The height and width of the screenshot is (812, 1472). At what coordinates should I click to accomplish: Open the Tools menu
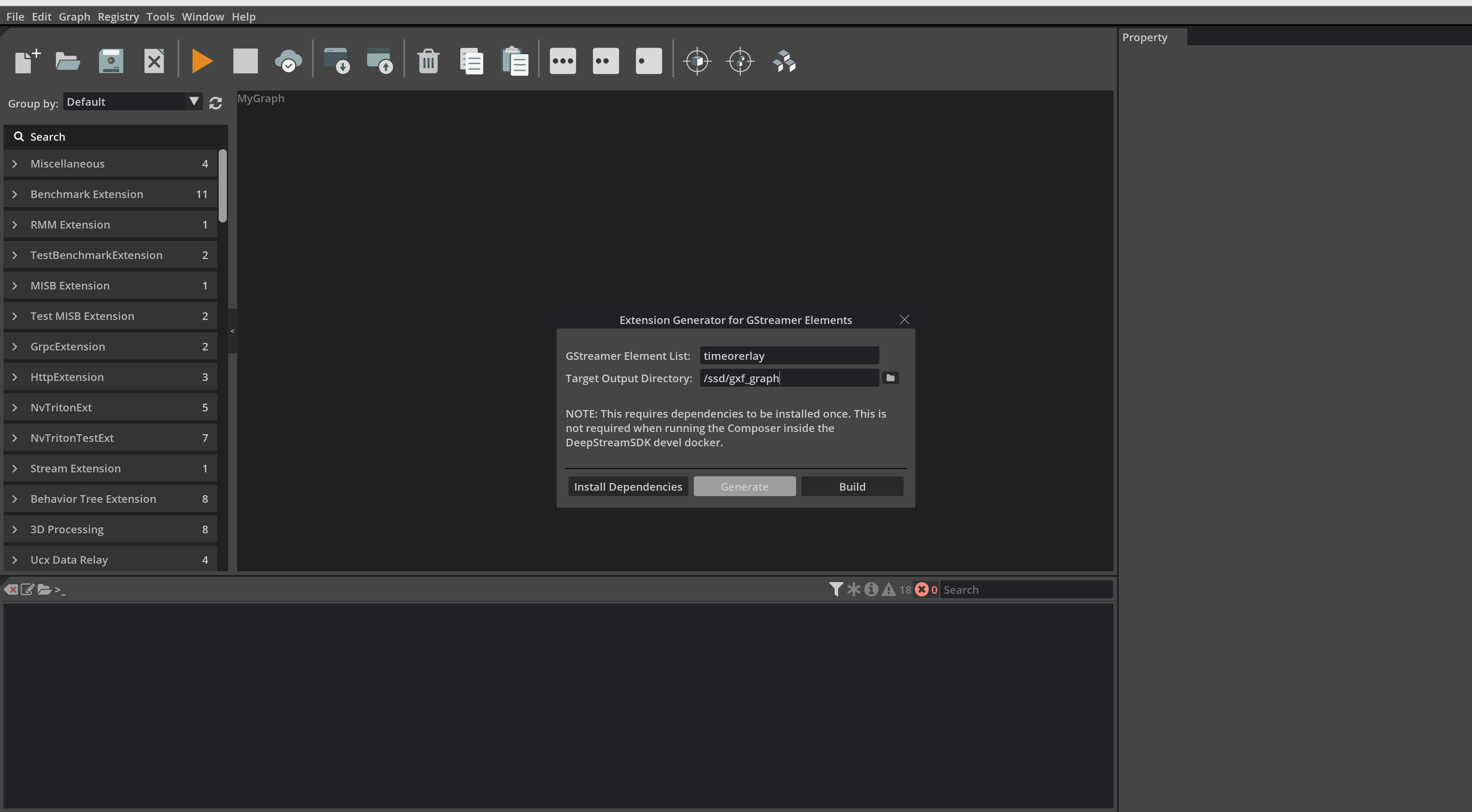pyautogui.click(x=160, y=17)
